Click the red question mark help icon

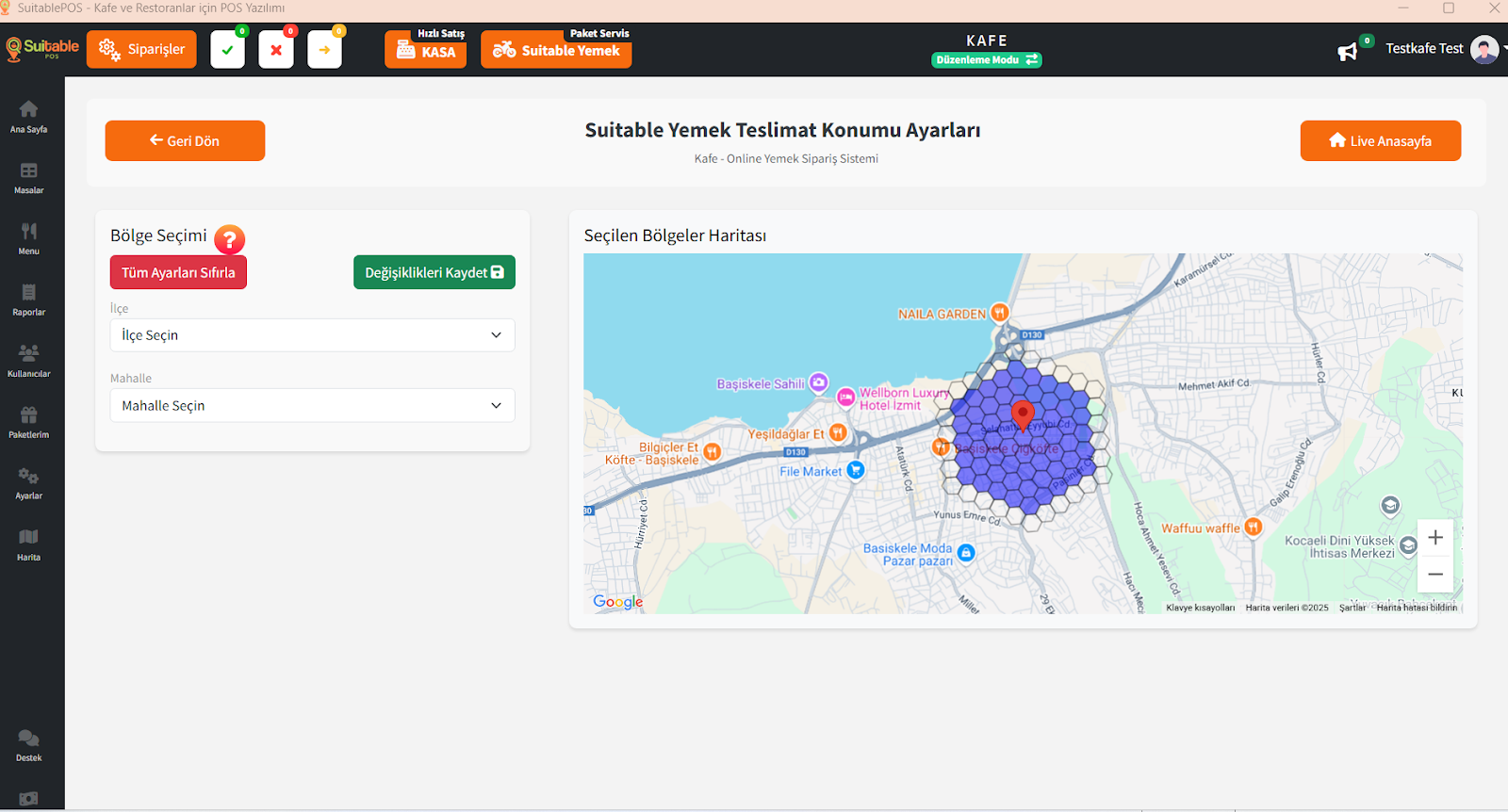point(229,239)
